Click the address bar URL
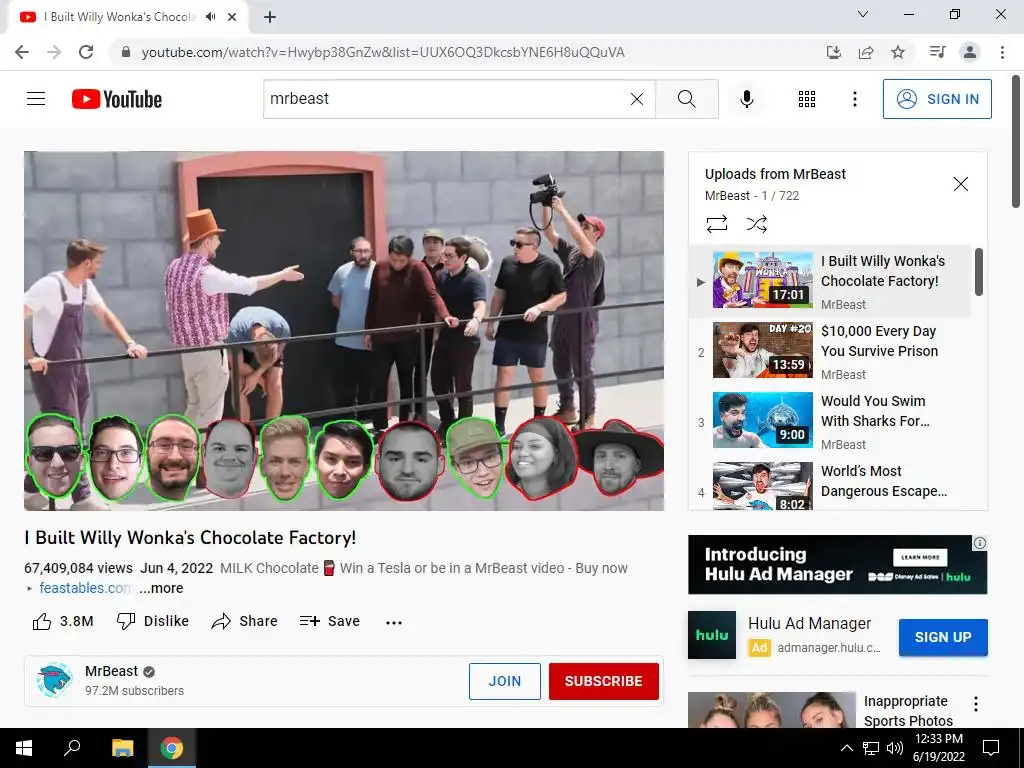This screenshot has width=1024, height=768. tap(383, 52)
